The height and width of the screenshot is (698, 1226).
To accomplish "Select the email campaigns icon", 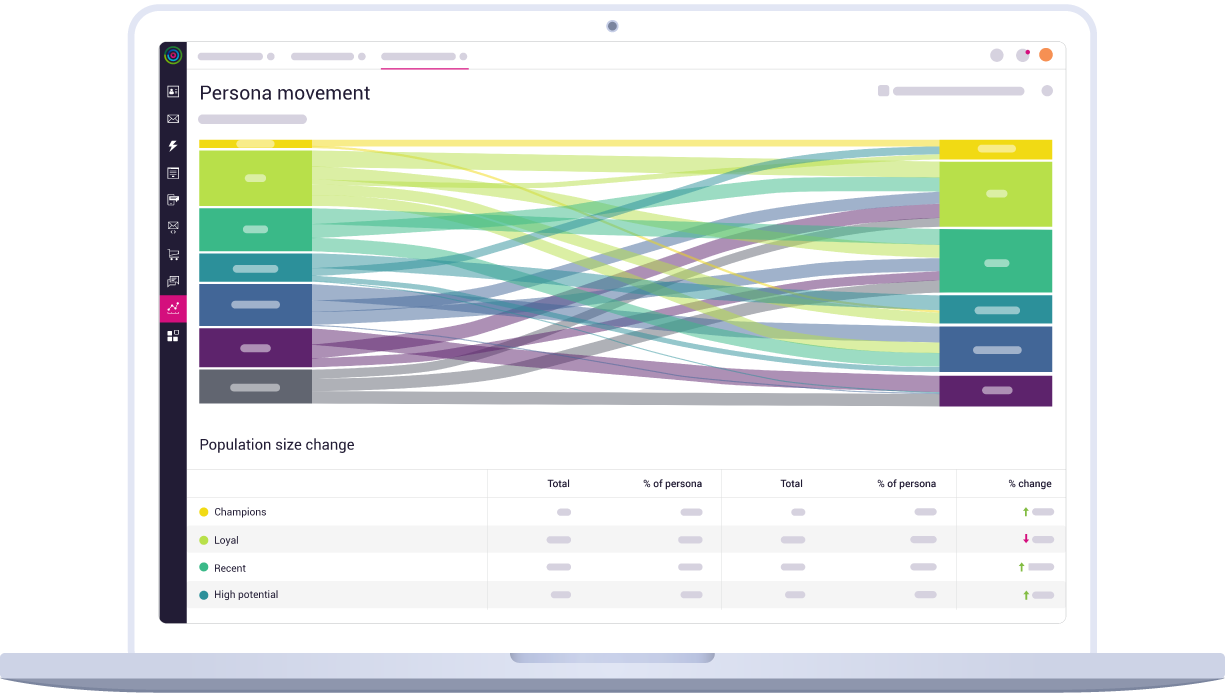I will pyautogui.click(x=172, y=118).
